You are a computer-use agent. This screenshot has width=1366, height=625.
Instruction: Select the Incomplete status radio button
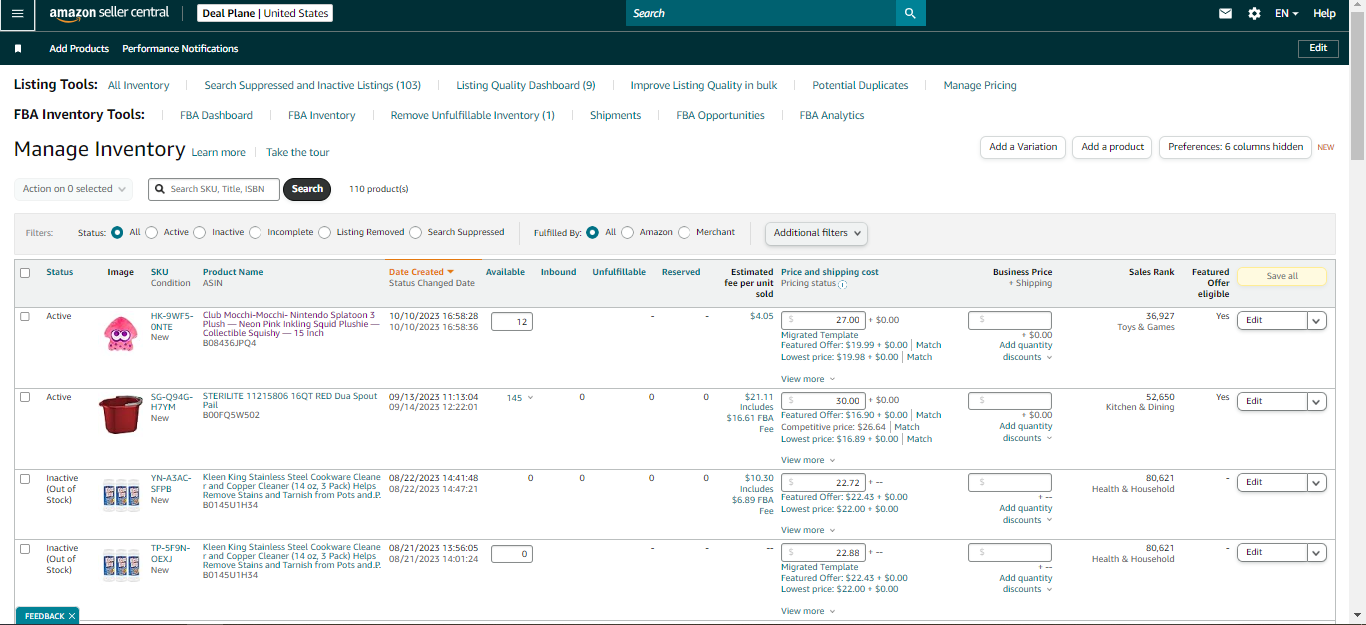tap(255, 232)
